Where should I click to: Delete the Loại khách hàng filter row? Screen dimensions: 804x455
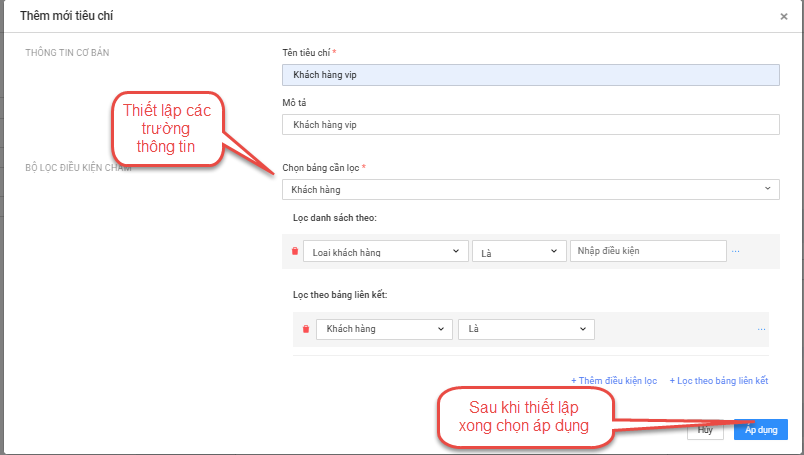click(x=295, y=251)
